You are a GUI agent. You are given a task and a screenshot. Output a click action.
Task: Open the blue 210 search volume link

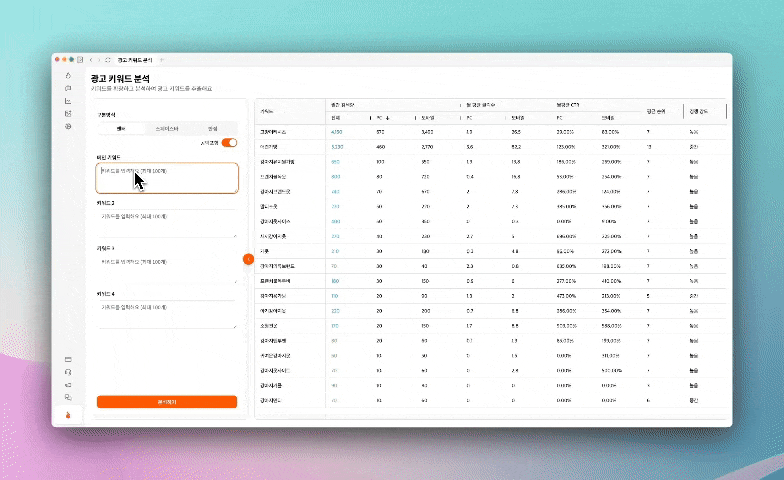click(335, 252)
